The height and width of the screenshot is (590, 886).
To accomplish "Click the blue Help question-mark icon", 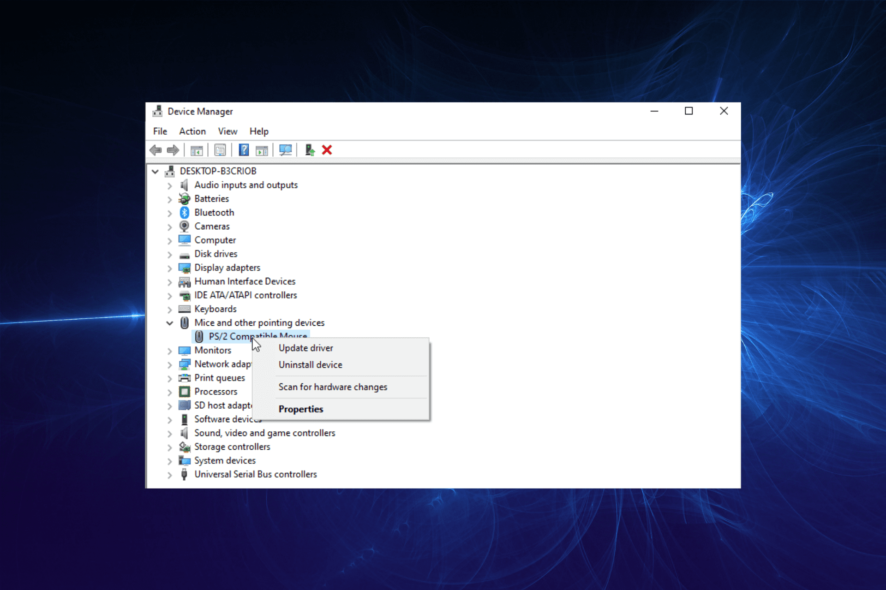I will point(244,150).
